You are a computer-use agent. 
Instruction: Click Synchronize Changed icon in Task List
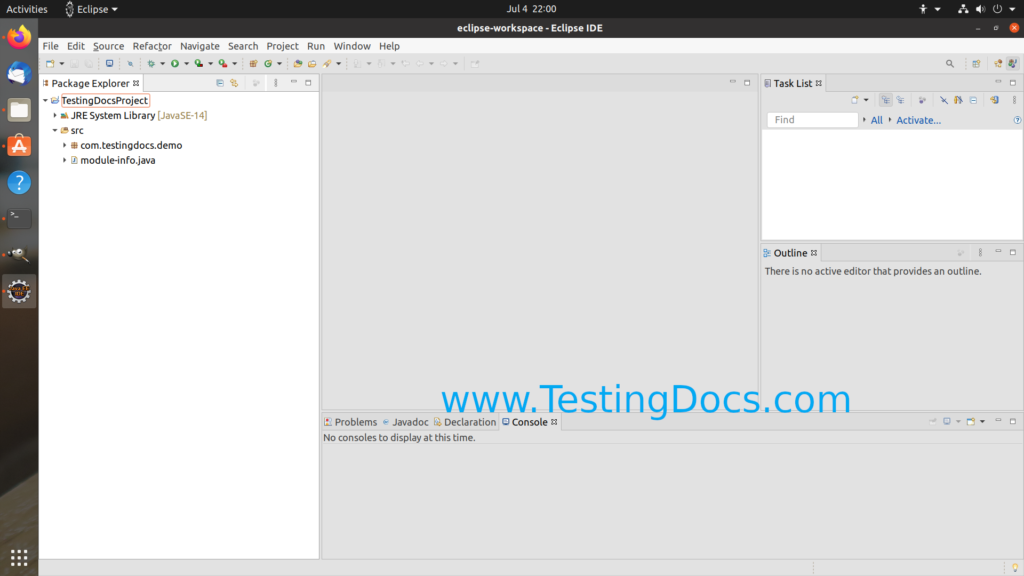(994, 100)
